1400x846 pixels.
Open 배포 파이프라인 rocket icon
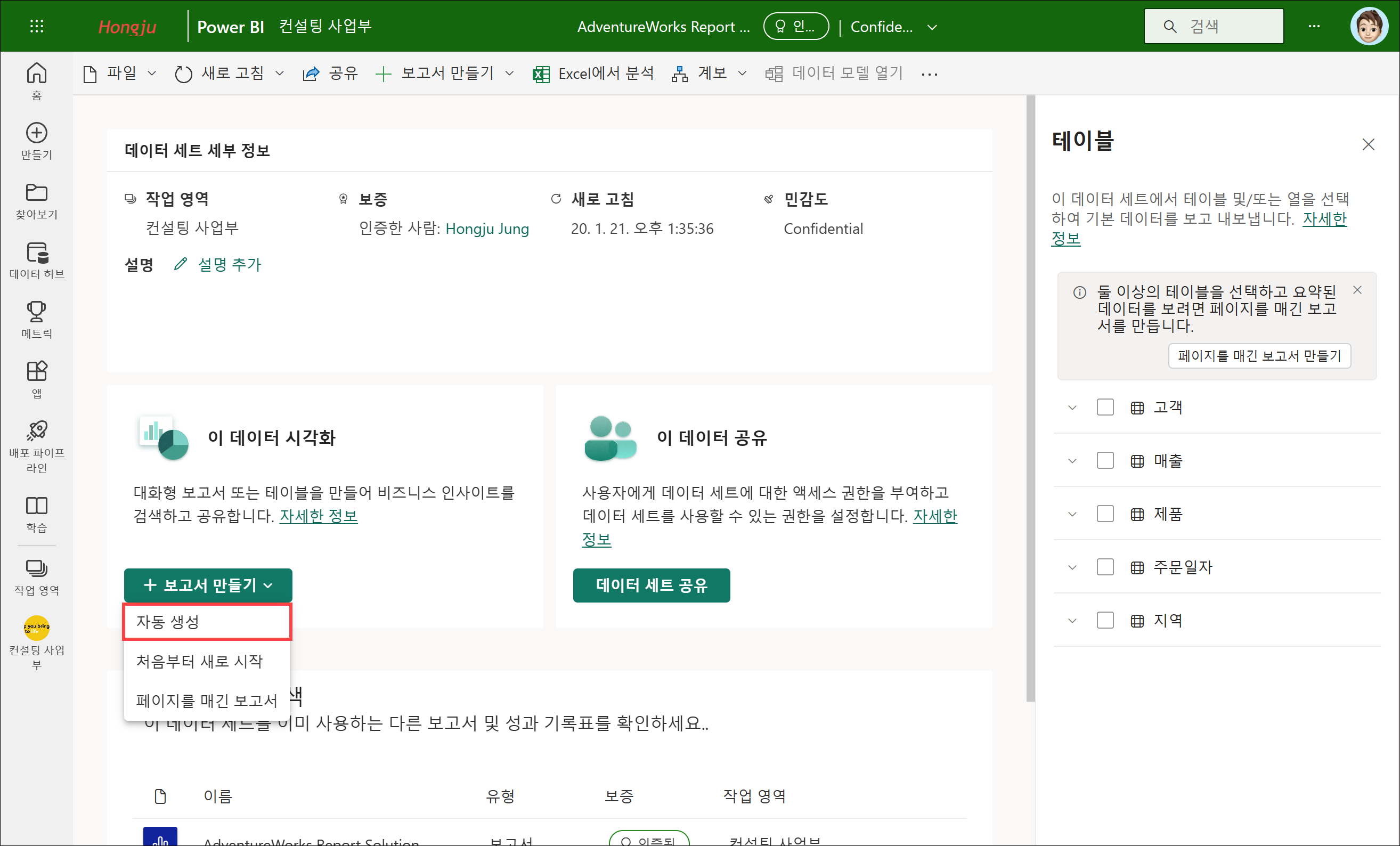pos(36,430)
